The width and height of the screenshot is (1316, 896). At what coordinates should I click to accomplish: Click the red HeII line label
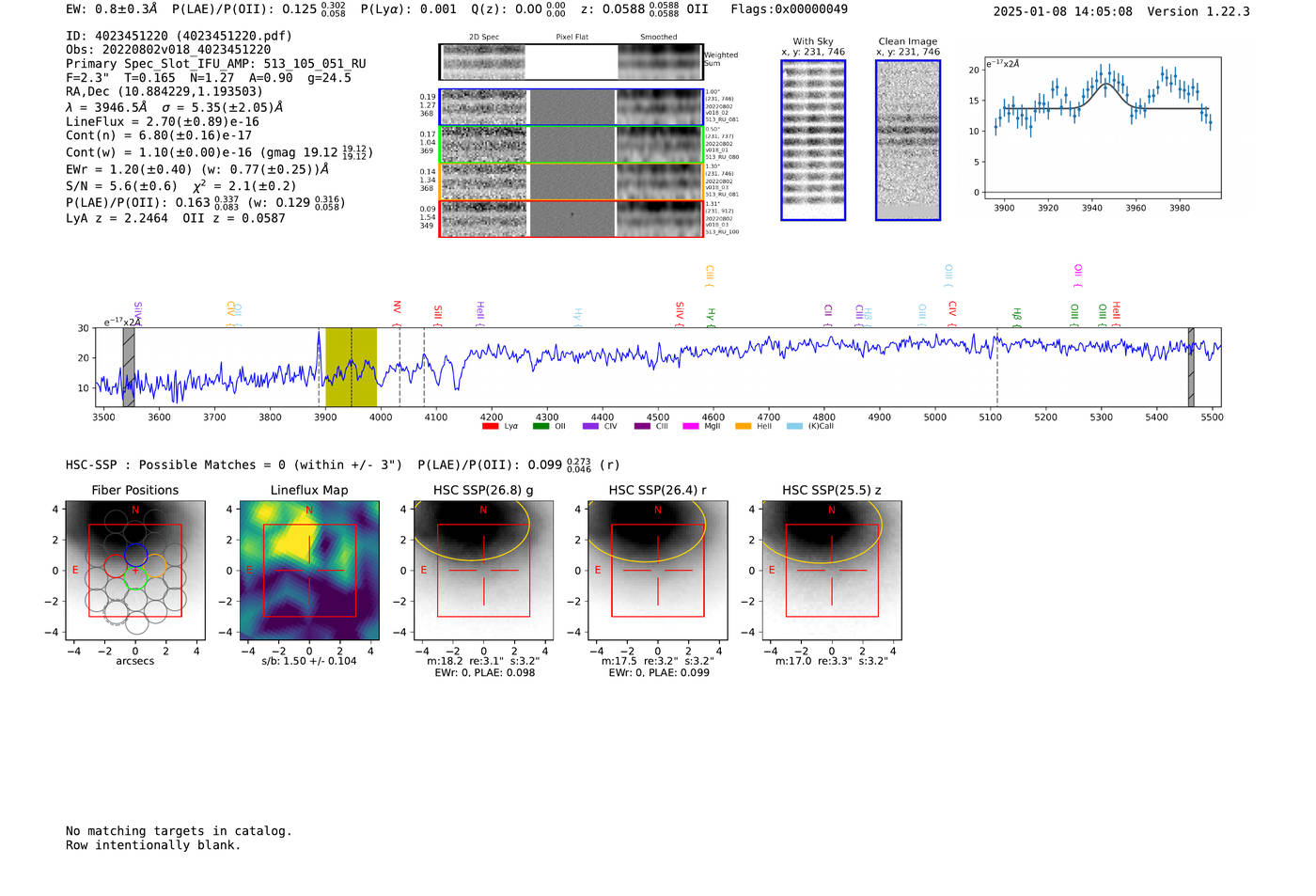pos(1116,309)
